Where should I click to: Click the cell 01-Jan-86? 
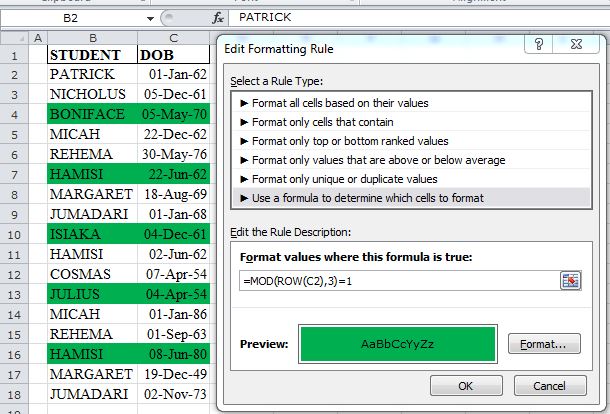(x=174, y=314)
